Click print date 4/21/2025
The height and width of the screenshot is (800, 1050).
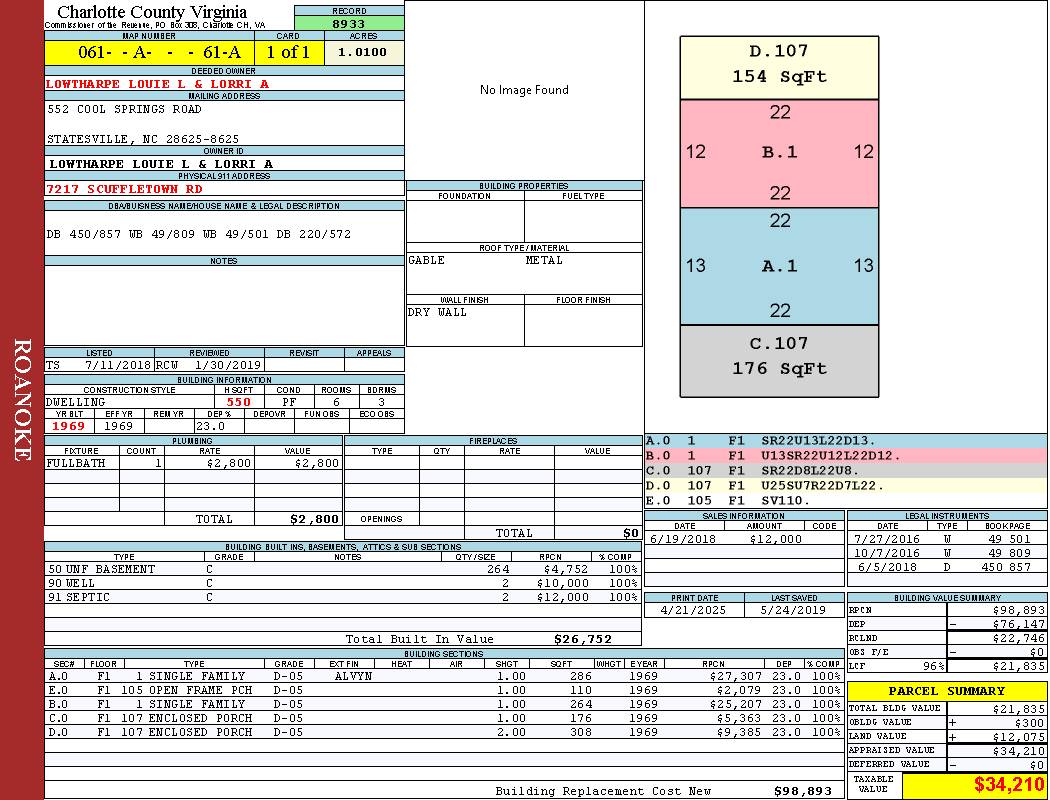click(x=693, y=611)
